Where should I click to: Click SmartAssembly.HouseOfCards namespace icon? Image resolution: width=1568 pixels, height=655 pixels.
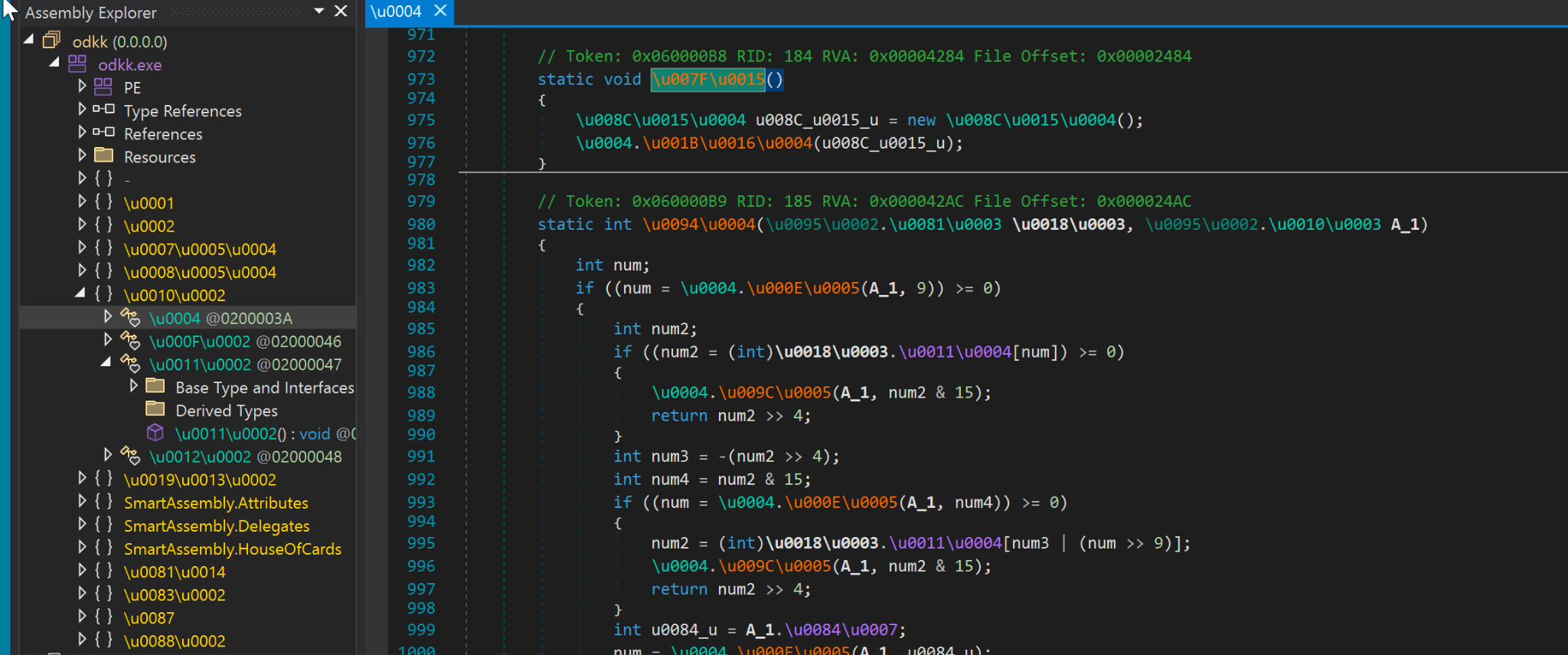[103, 548]
